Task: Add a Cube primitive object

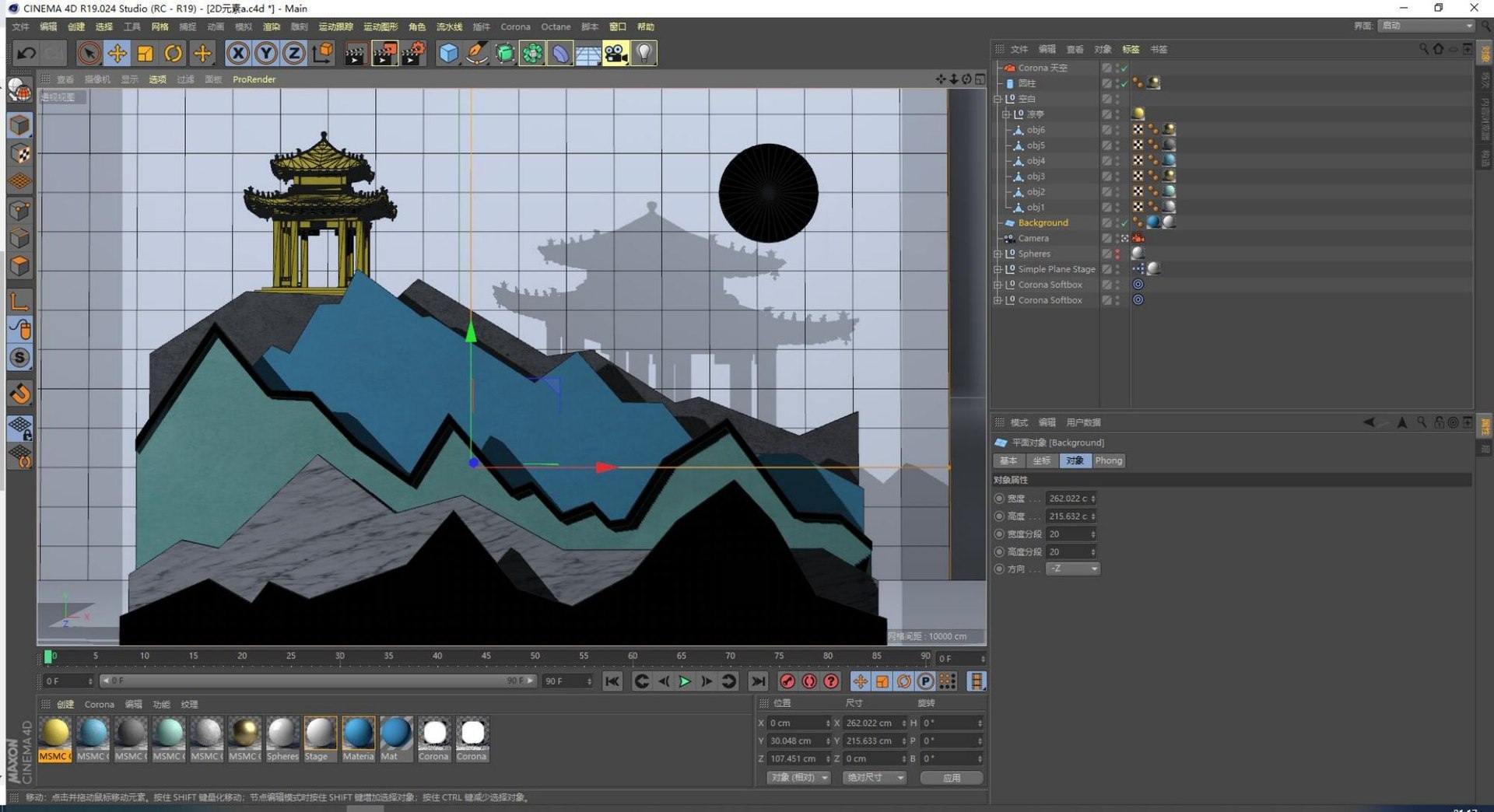Action: (x=449, y=53)
